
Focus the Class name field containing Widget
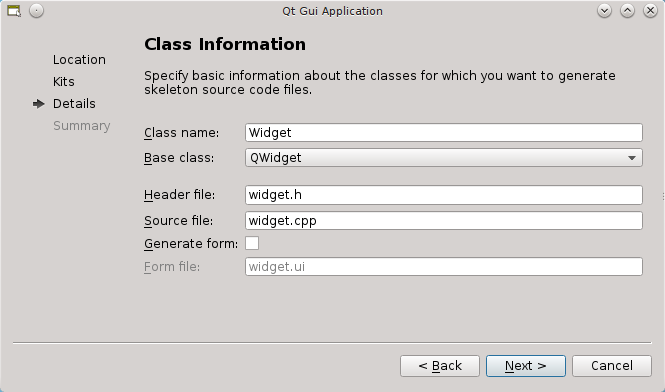pos(444,133)
